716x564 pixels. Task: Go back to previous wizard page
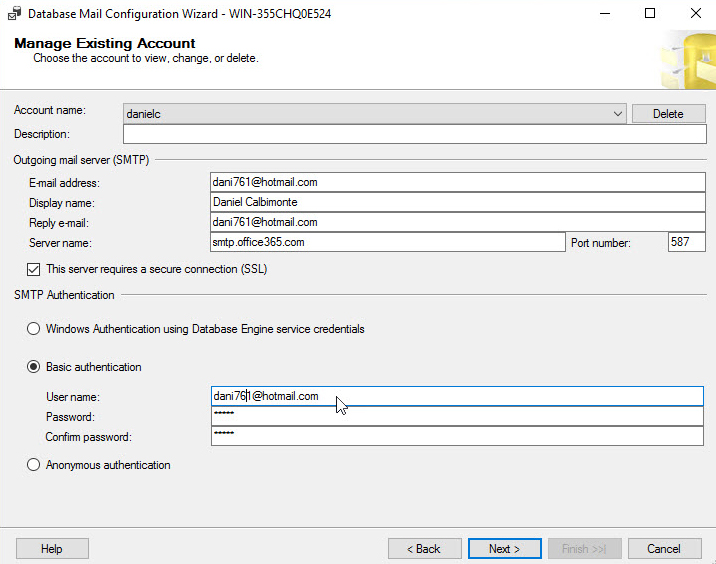click(x=424, y=549)
